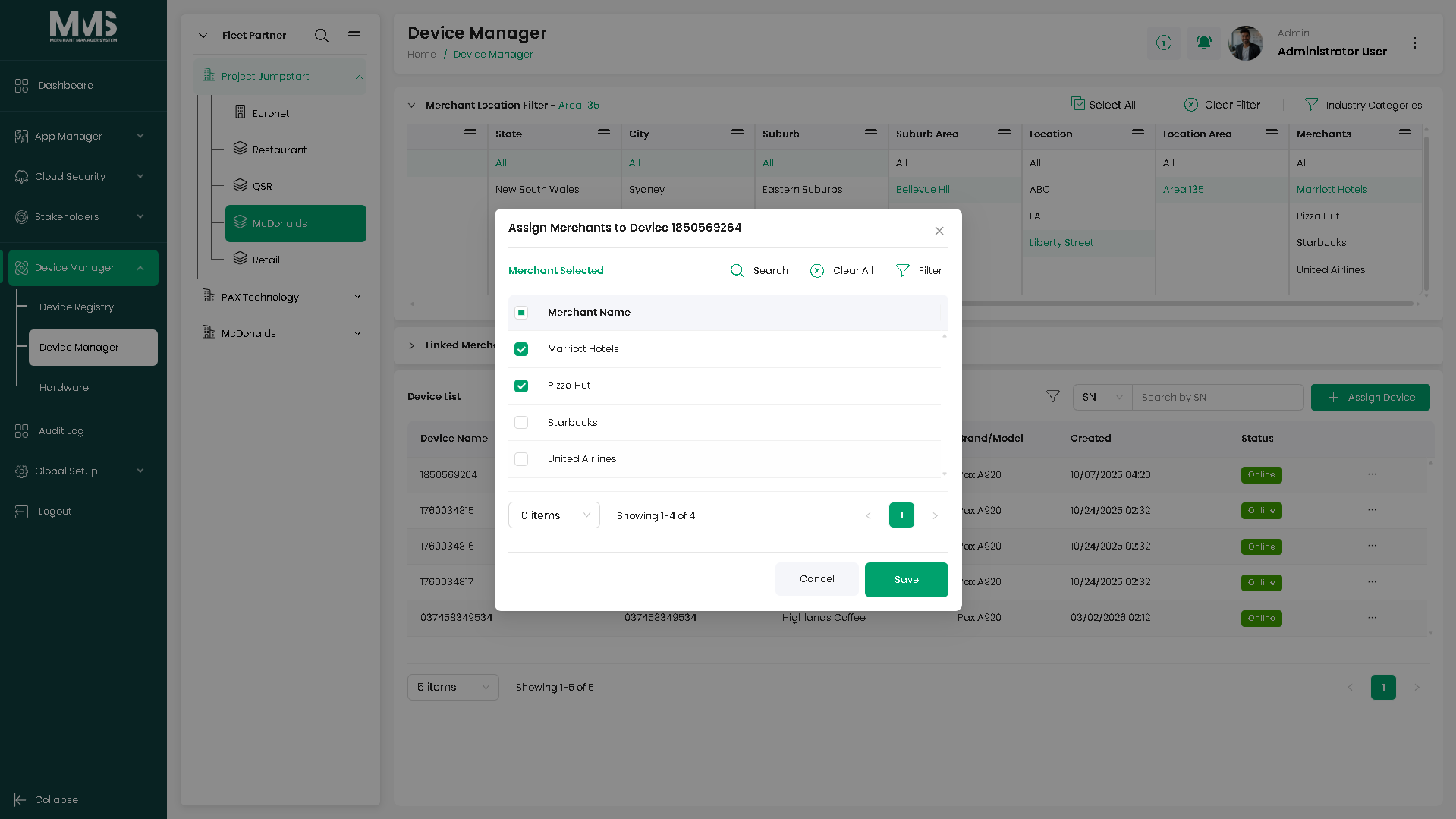Check the United Airlines checkbox
The width and height of the screenshot is (1456, 819).
click(521, 459)
